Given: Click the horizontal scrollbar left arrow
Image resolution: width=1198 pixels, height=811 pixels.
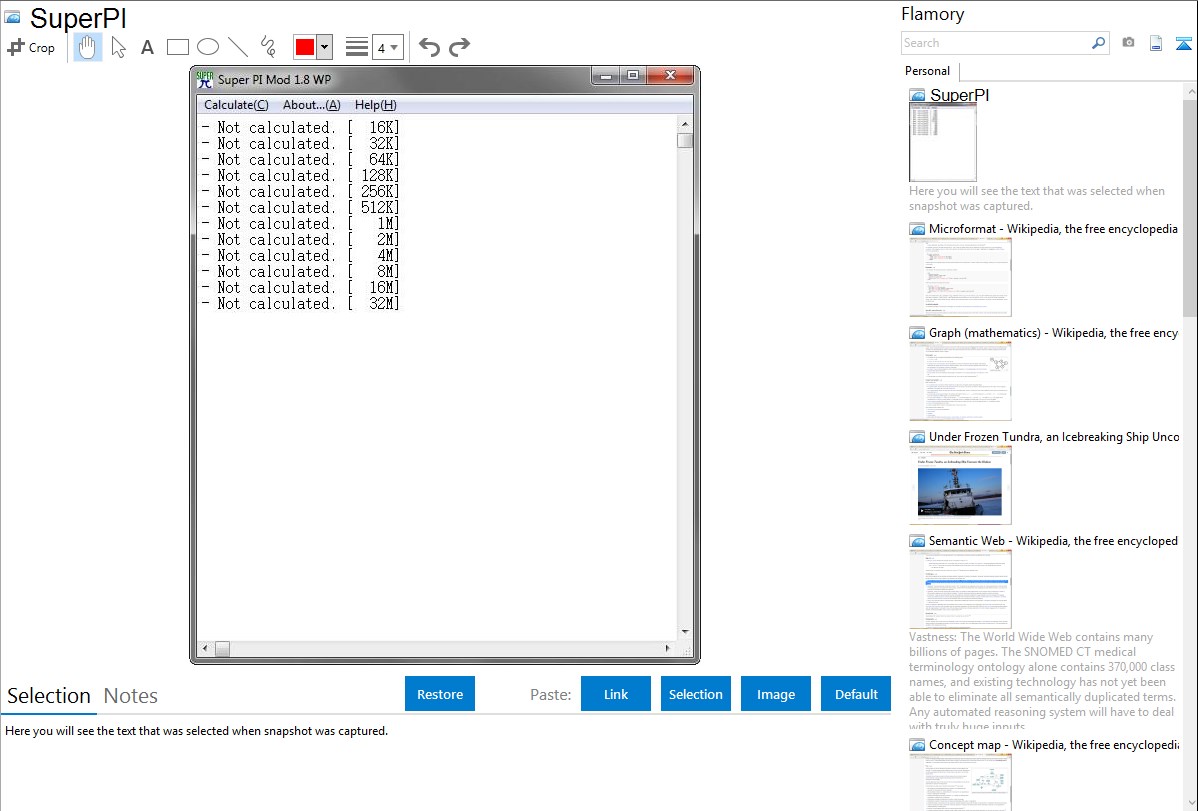Looking at the screenshot, I should pos(205,648).
